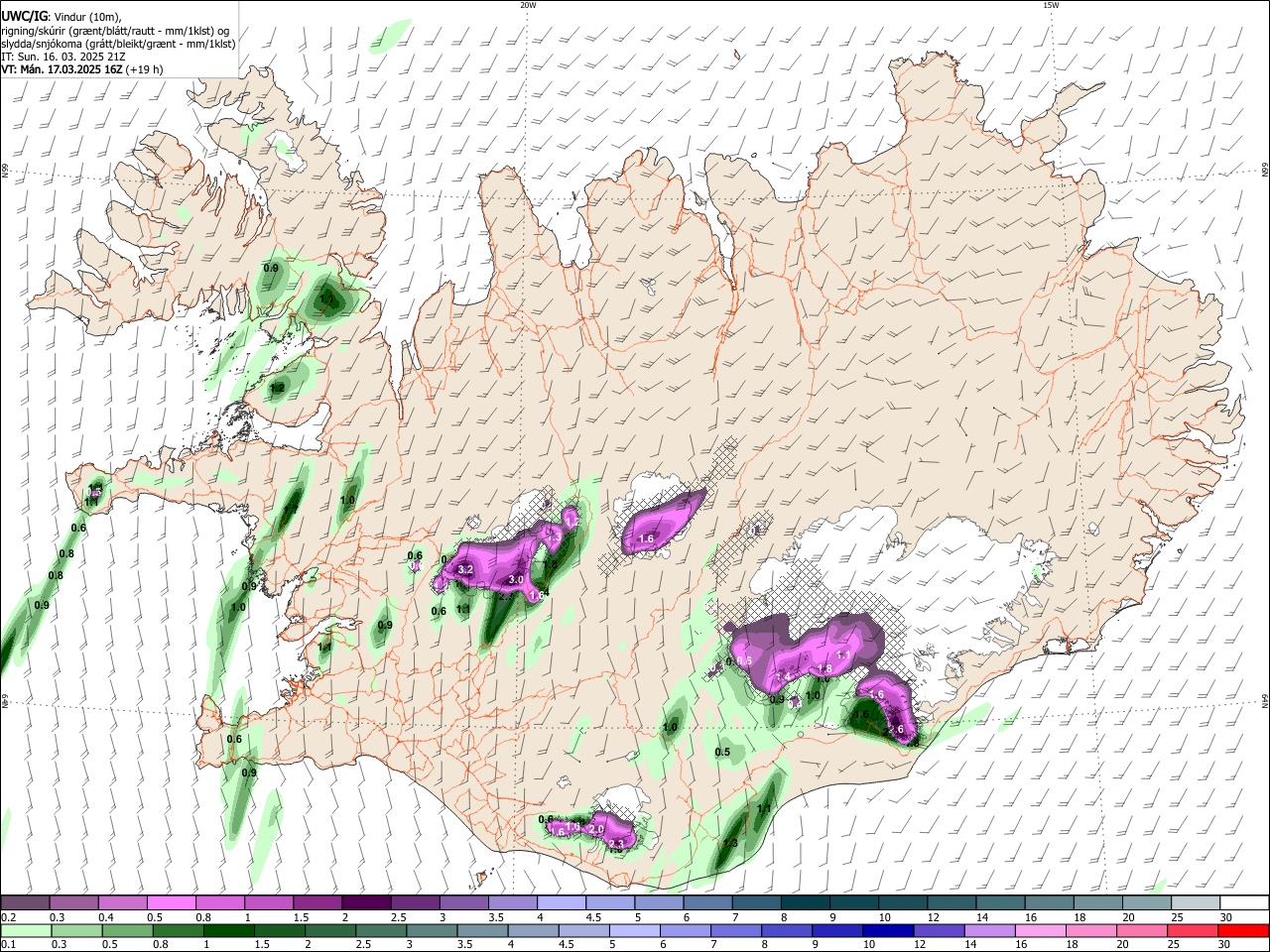The width and height of the screenshot is (1270, 952).
Task: Select the 'VT: Mán. 17.03.2025 16Z (+19 h)' line
Action: 82,69
